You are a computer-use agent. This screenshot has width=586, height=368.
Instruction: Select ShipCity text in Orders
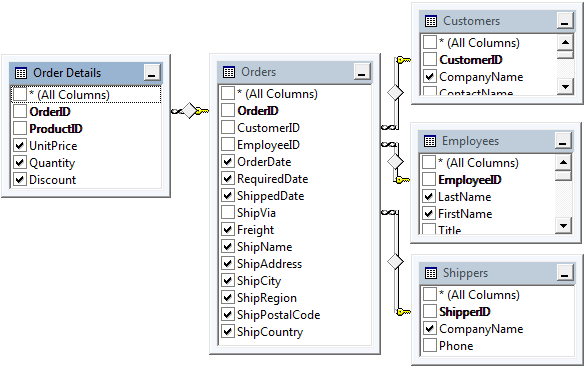259,281
